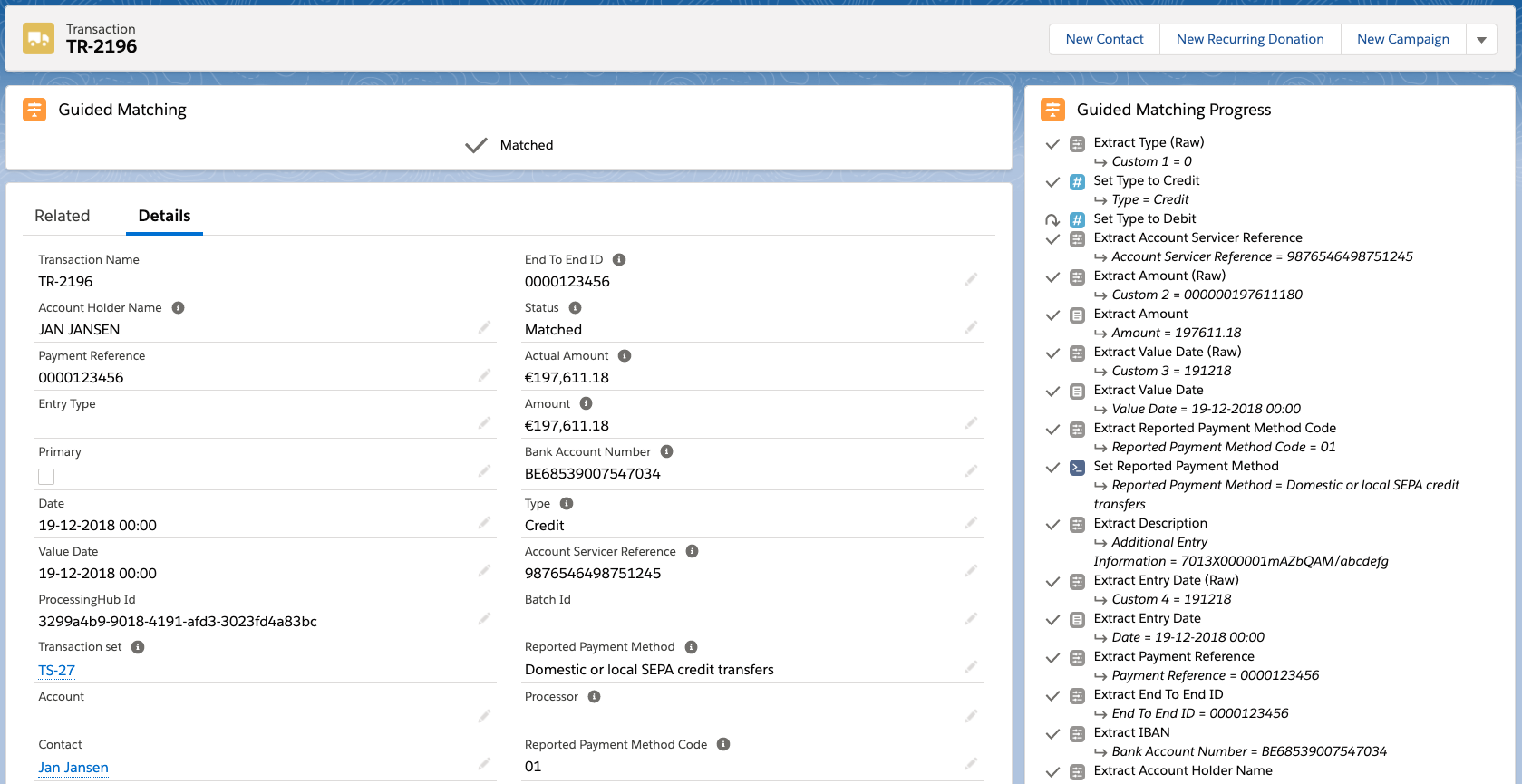Open the Jan Jansen contact link
The image size is (1522, 784).
point(73,768)
